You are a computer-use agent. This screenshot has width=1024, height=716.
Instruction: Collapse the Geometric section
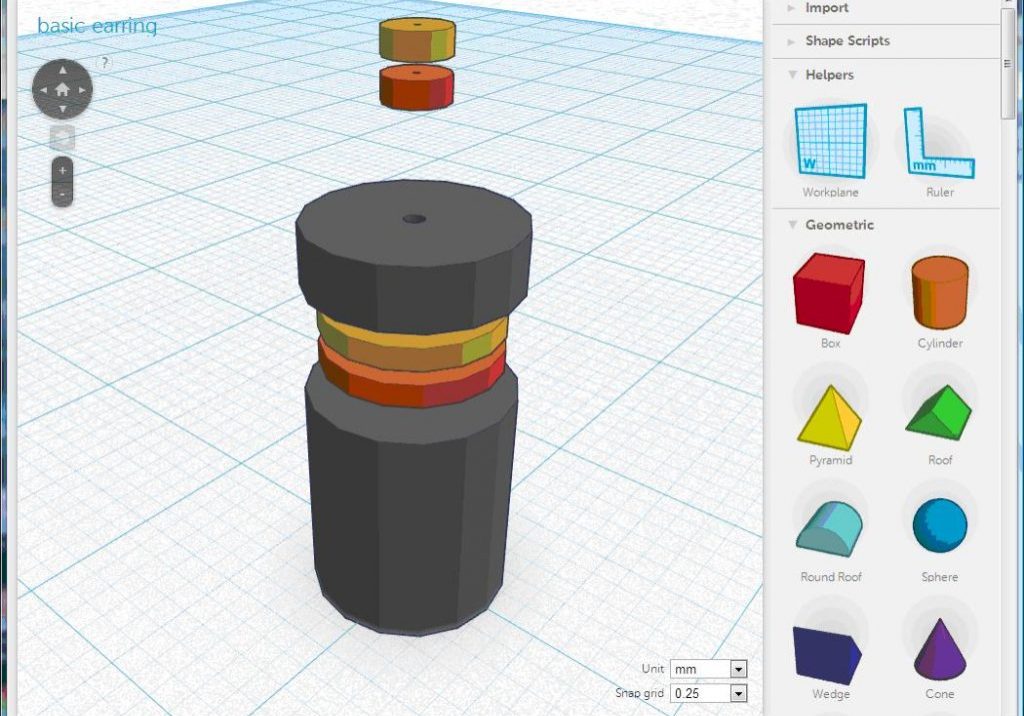click(839, 225)
